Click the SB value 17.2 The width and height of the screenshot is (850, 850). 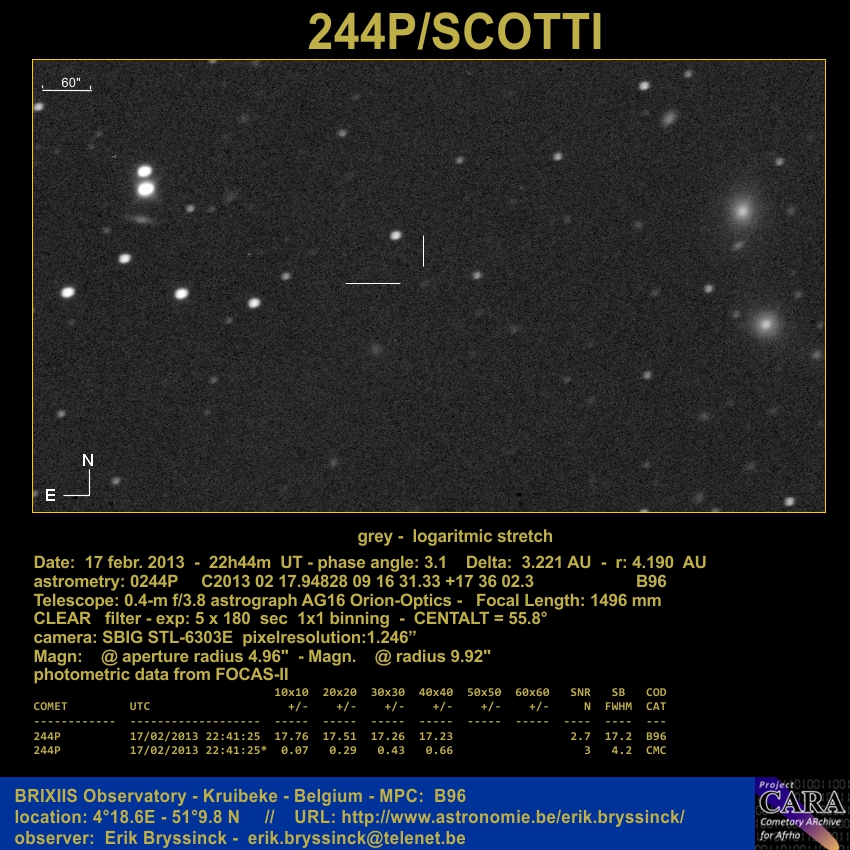[x=619, y=736]
